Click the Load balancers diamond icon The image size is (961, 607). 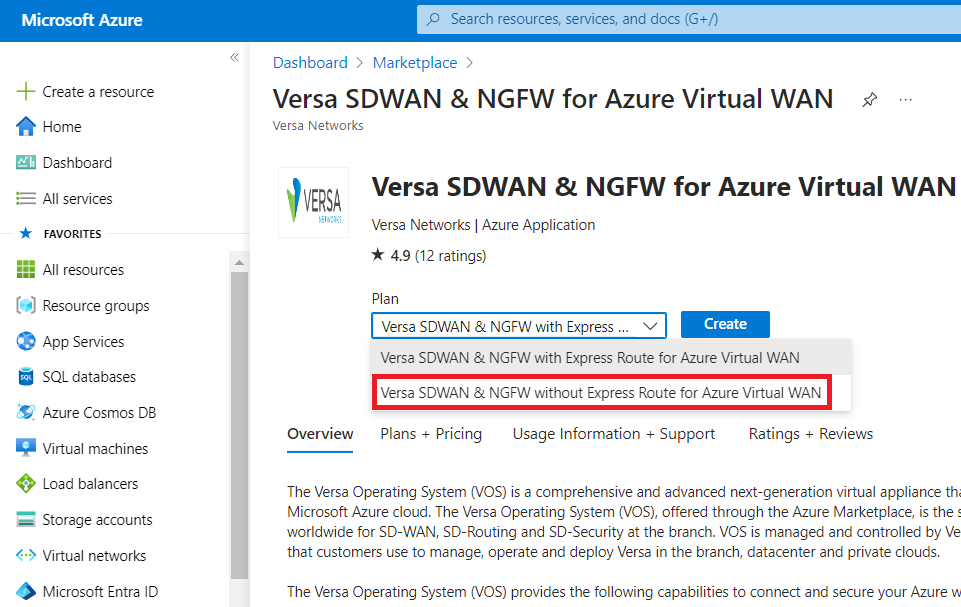pos(26,484)
